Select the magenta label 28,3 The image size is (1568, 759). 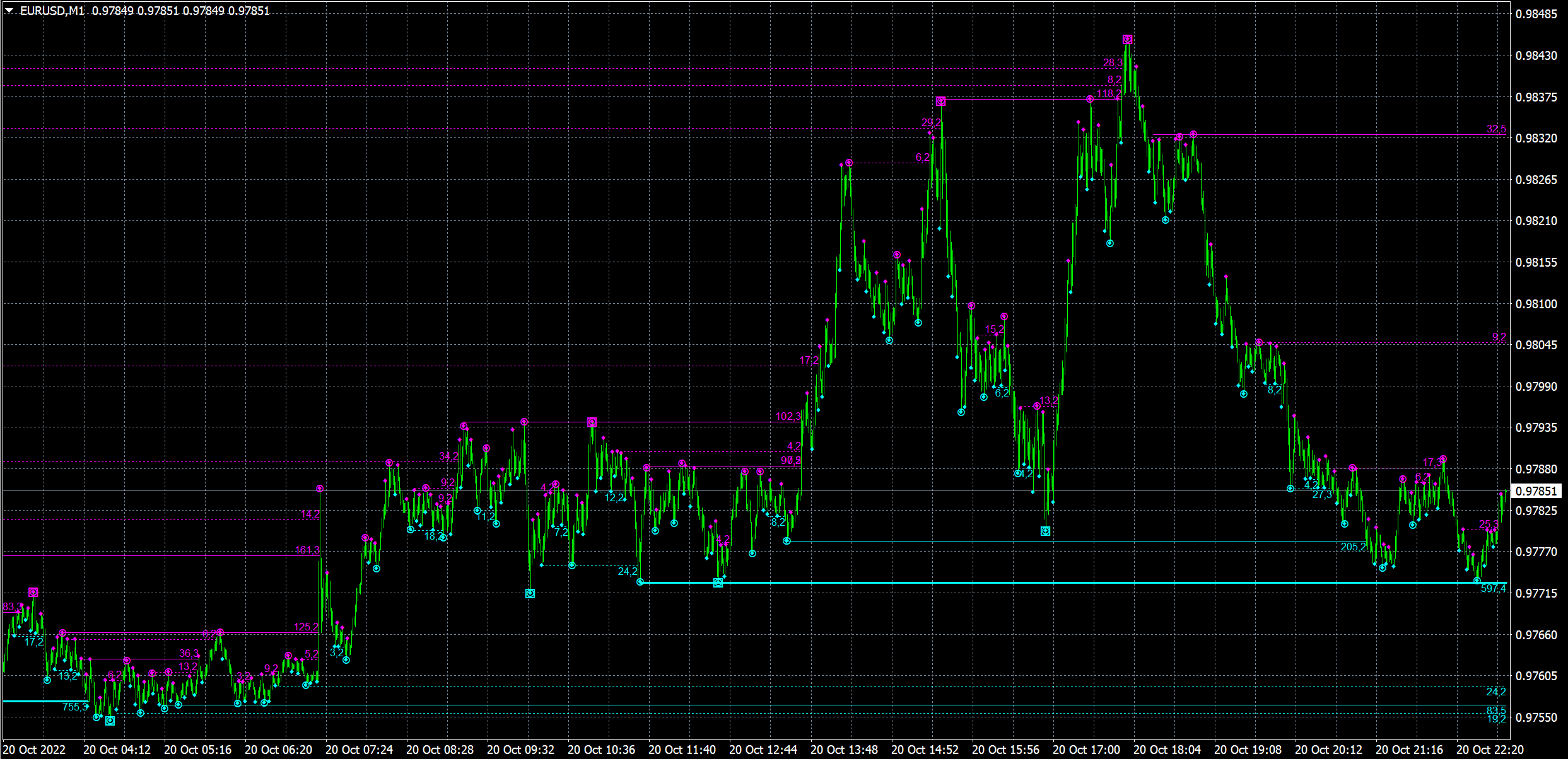click(1113, 62)
